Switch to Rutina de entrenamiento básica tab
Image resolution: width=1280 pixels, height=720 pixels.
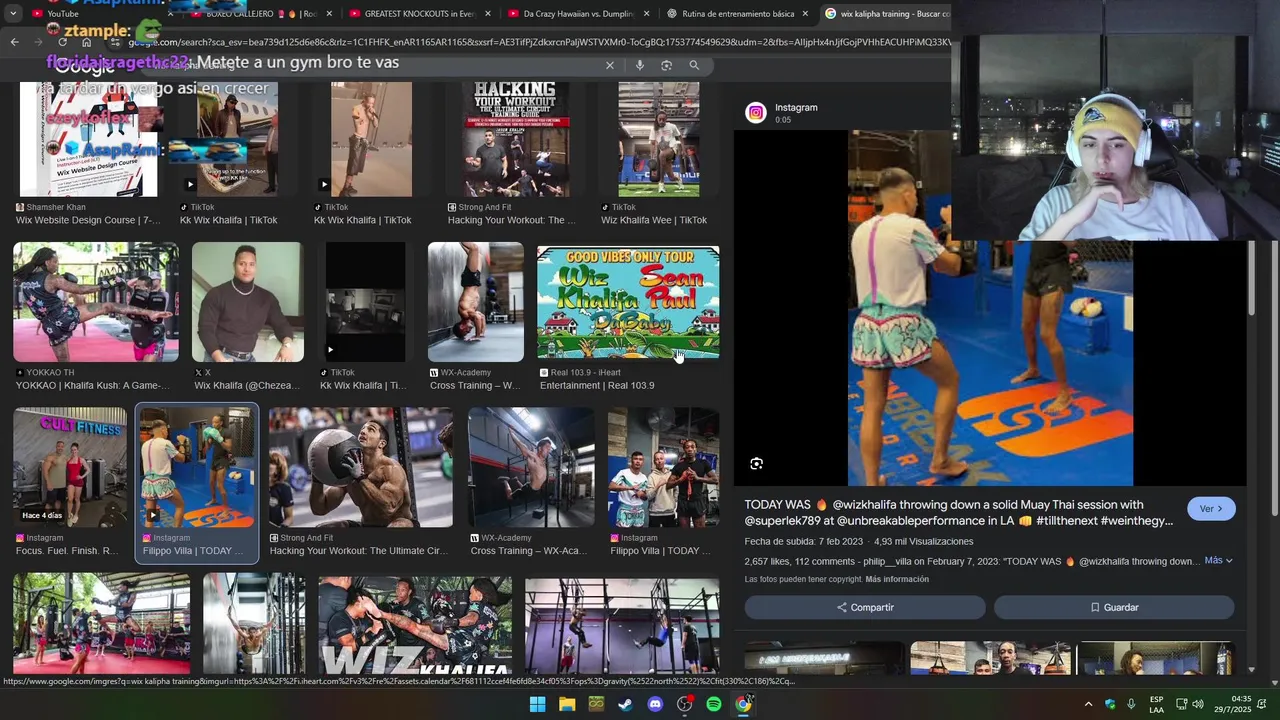coord(737,14)
